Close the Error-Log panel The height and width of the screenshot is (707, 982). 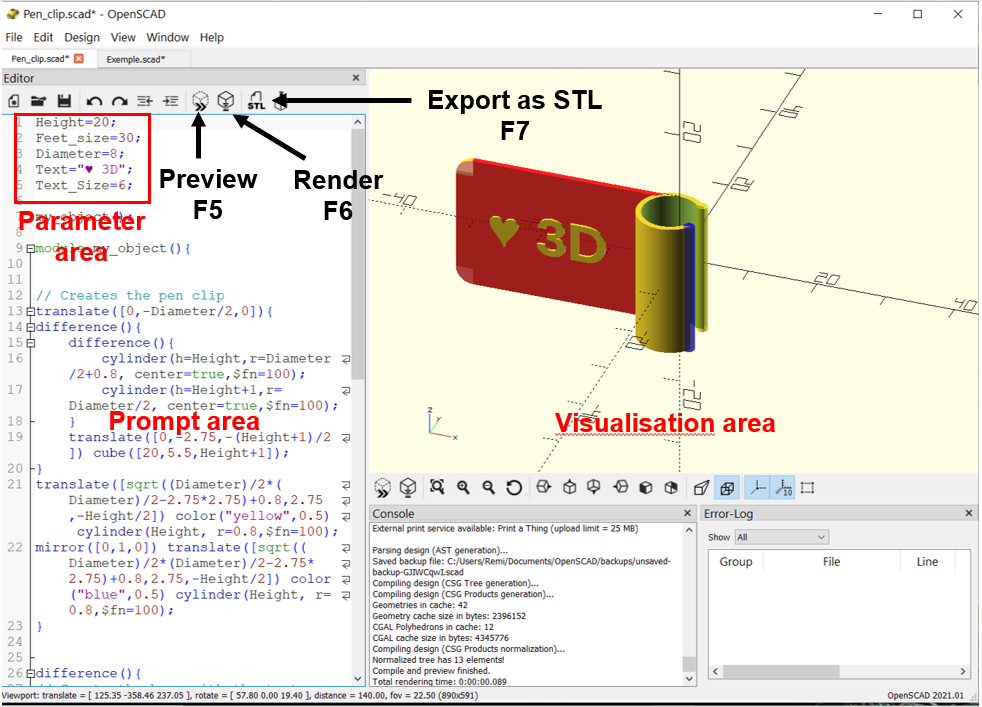tap(969, 513)
